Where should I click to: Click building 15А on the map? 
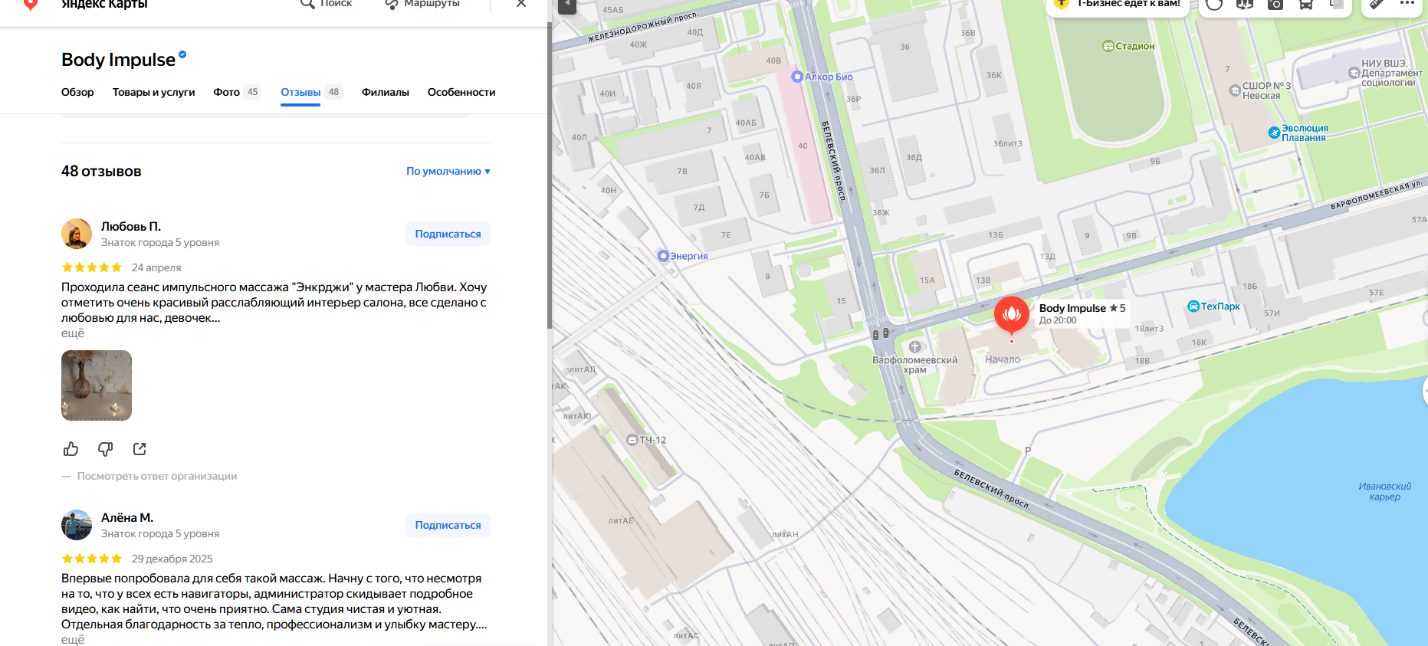pyautogui.click(x=927, y=281)
